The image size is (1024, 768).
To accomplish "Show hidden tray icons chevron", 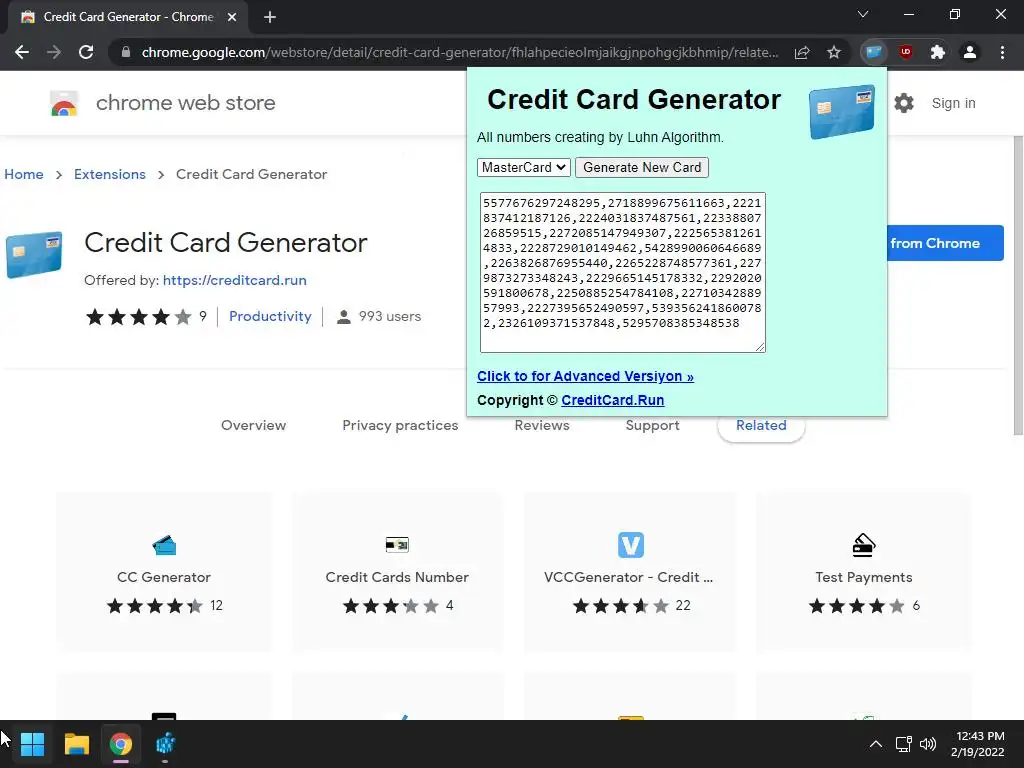I will coord(876,744).
